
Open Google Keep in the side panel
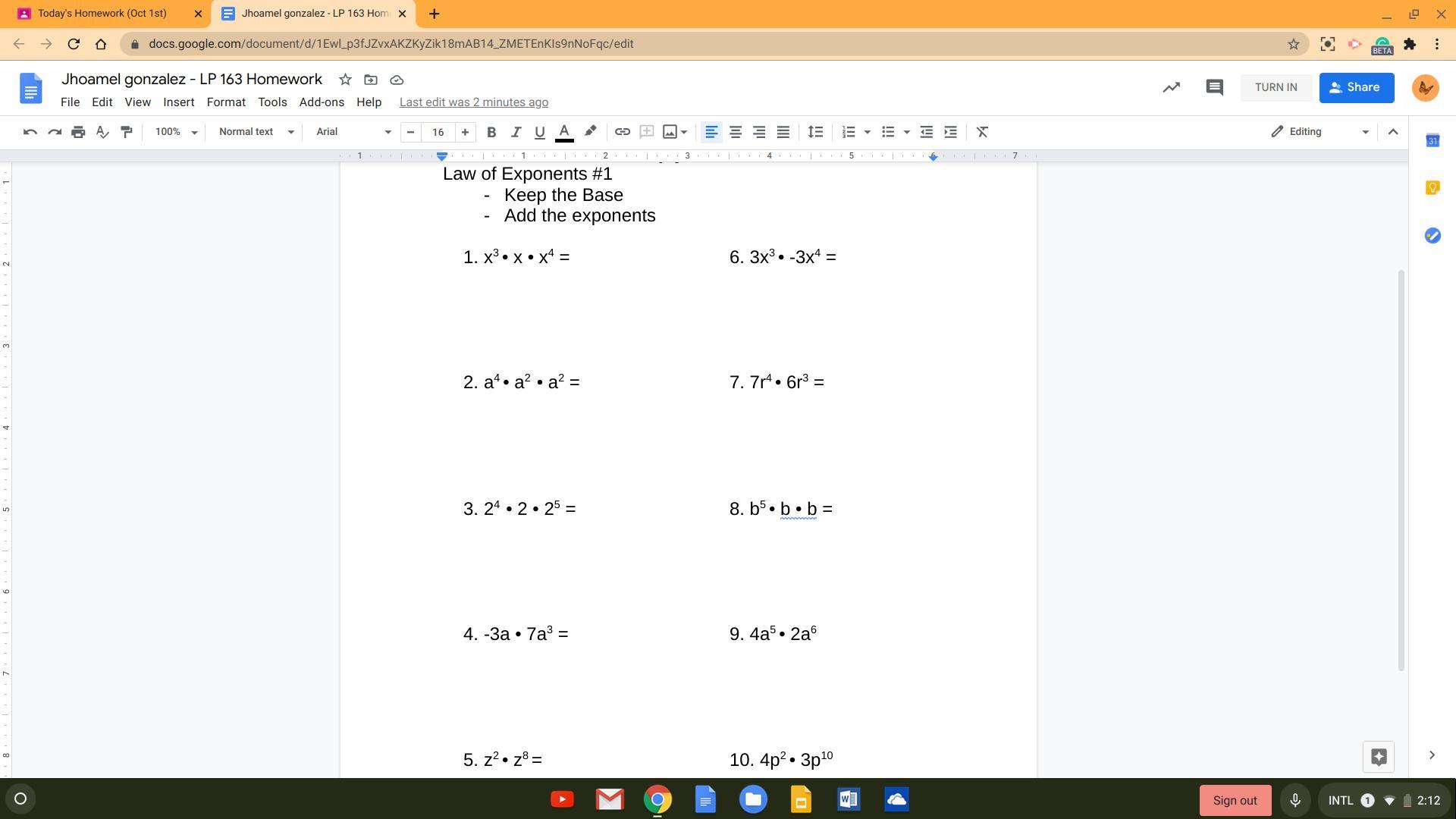tap(1432, 187)
